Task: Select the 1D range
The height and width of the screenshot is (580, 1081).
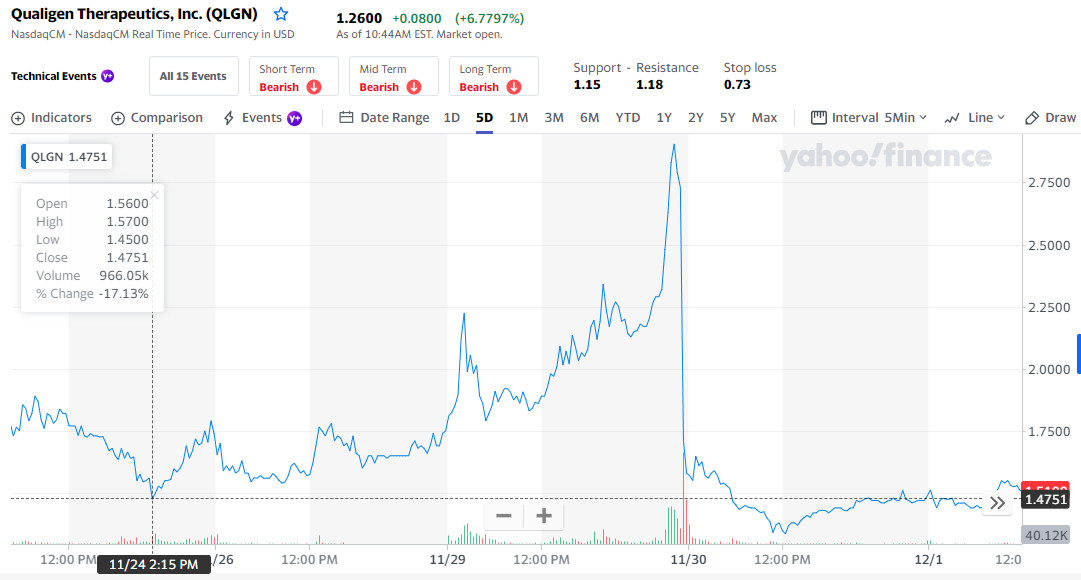Action: click(x=452, y=118)
